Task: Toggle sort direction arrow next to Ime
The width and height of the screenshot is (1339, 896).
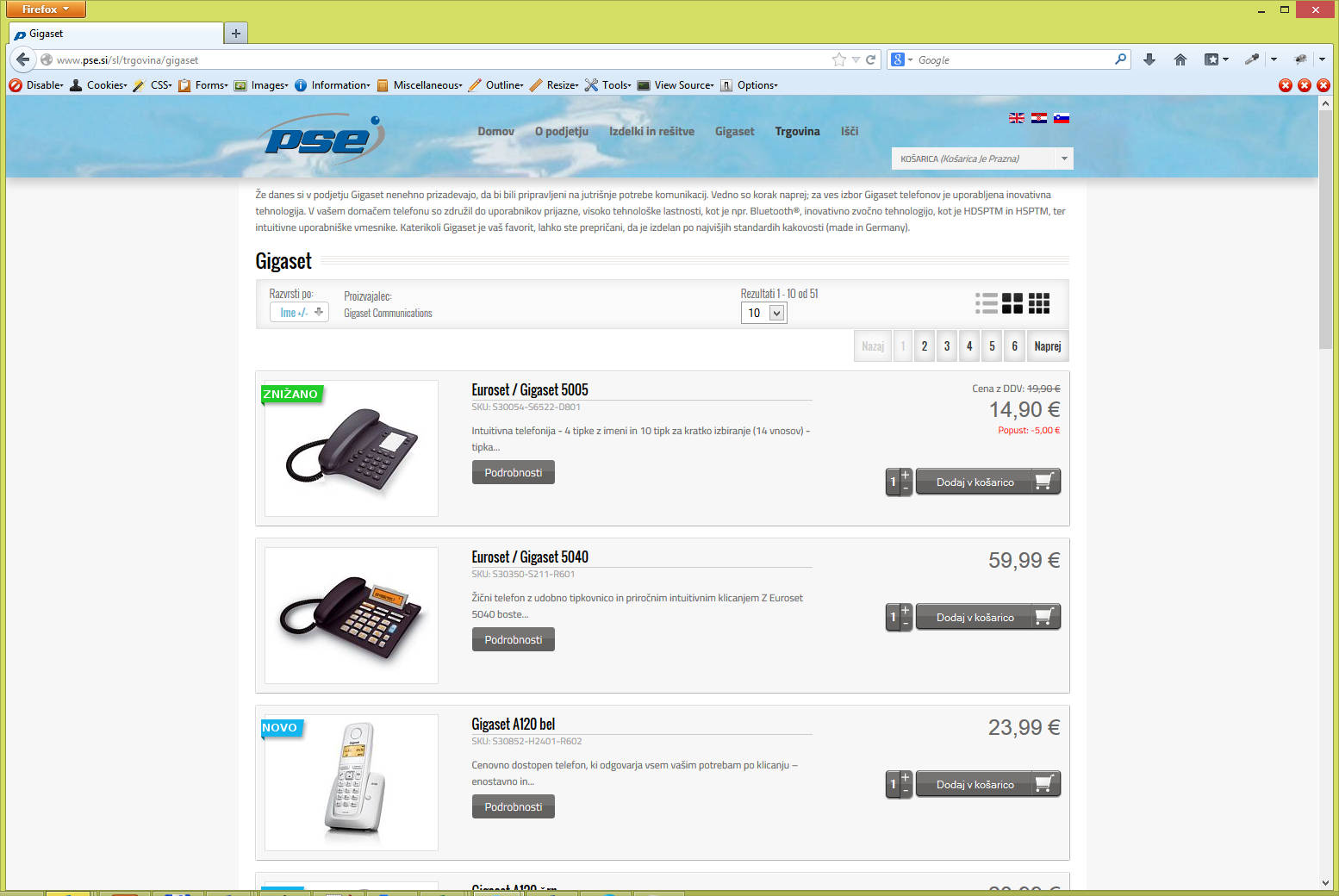Action: tap(319, 312)
